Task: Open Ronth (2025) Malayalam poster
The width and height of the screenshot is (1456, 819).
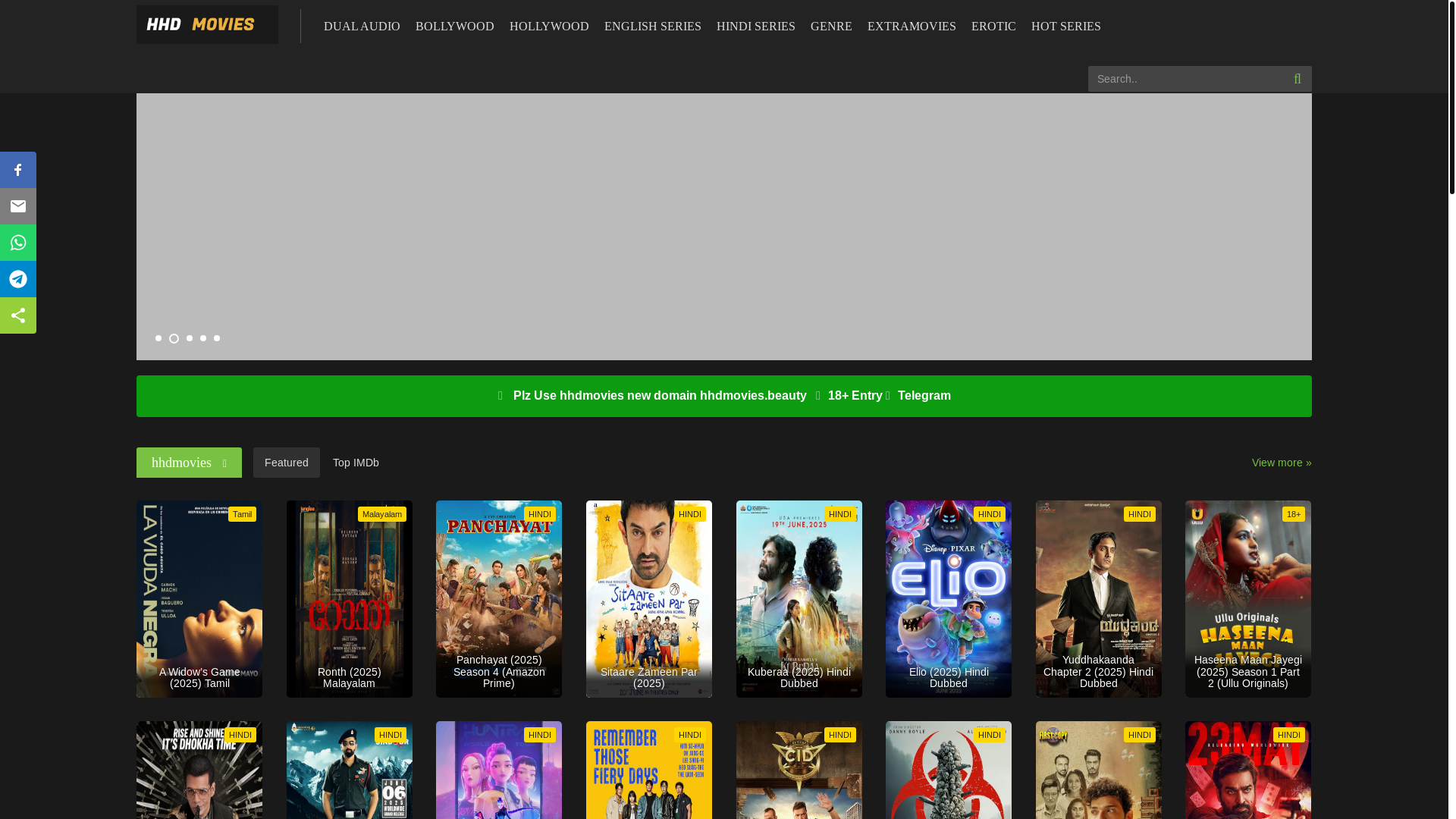Action: point(349,599)
